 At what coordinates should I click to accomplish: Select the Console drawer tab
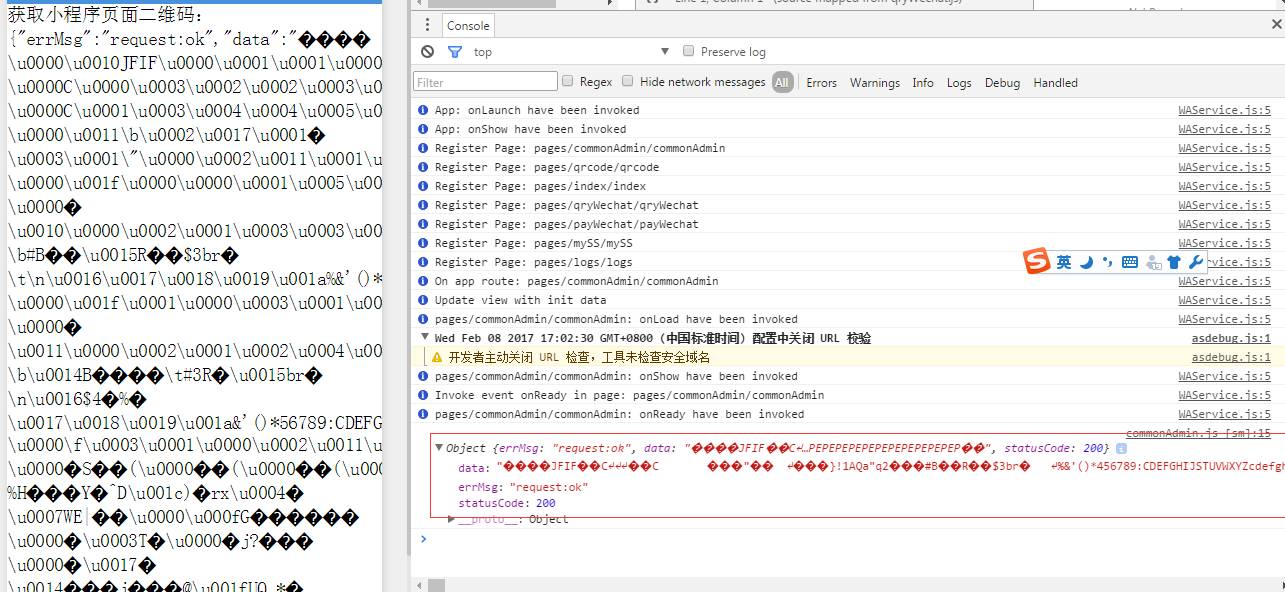click(x=468, y=25)
